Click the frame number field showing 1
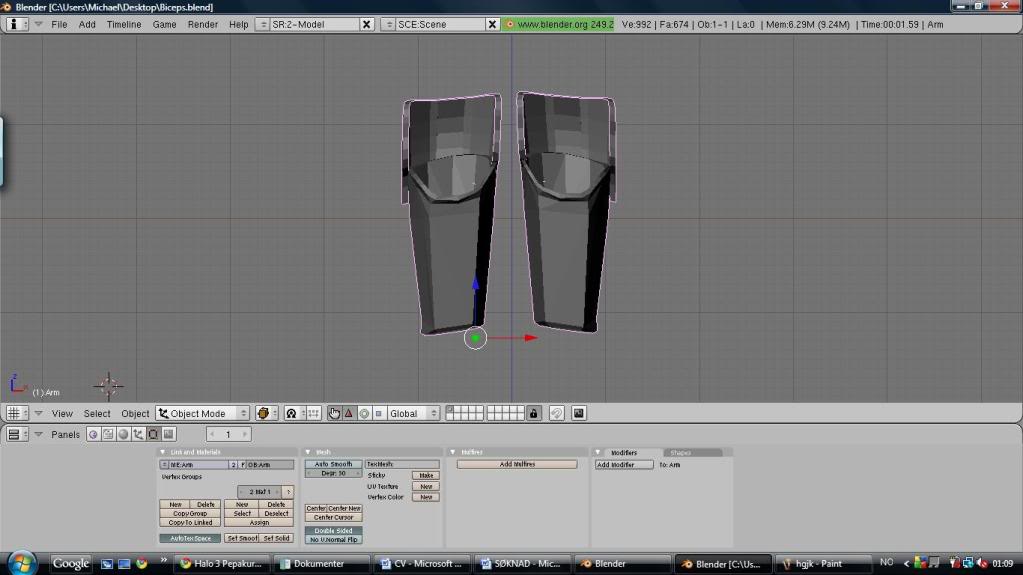Viewport: 1023px width, 575px height. pos(228,434)
